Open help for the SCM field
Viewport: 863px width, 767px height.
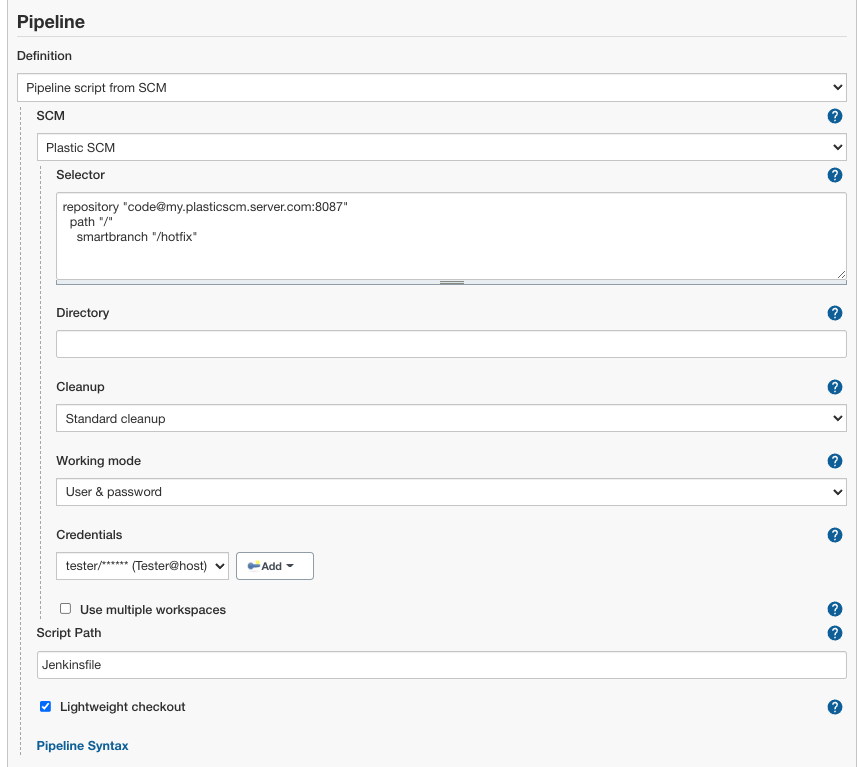click(x=834, y=116)
